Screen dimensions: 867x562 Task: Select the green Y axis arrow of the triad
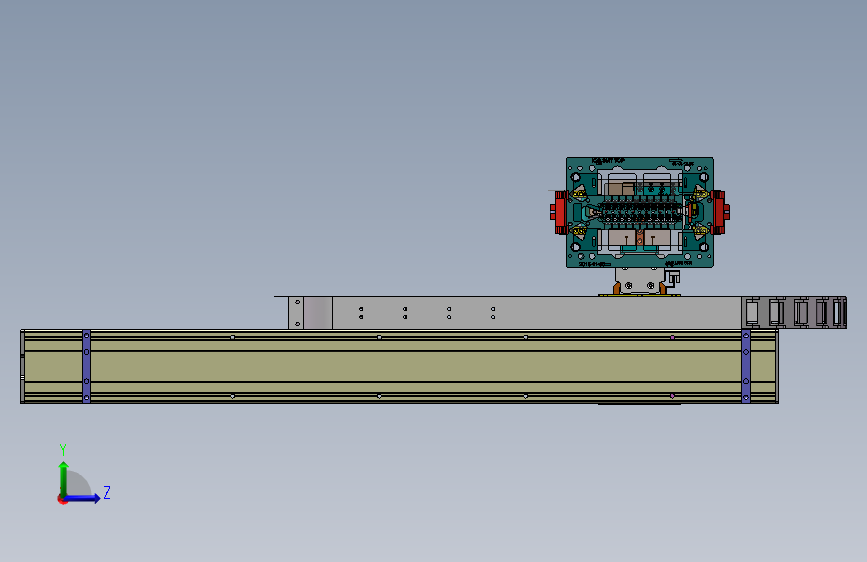click(x=64, y=478)
